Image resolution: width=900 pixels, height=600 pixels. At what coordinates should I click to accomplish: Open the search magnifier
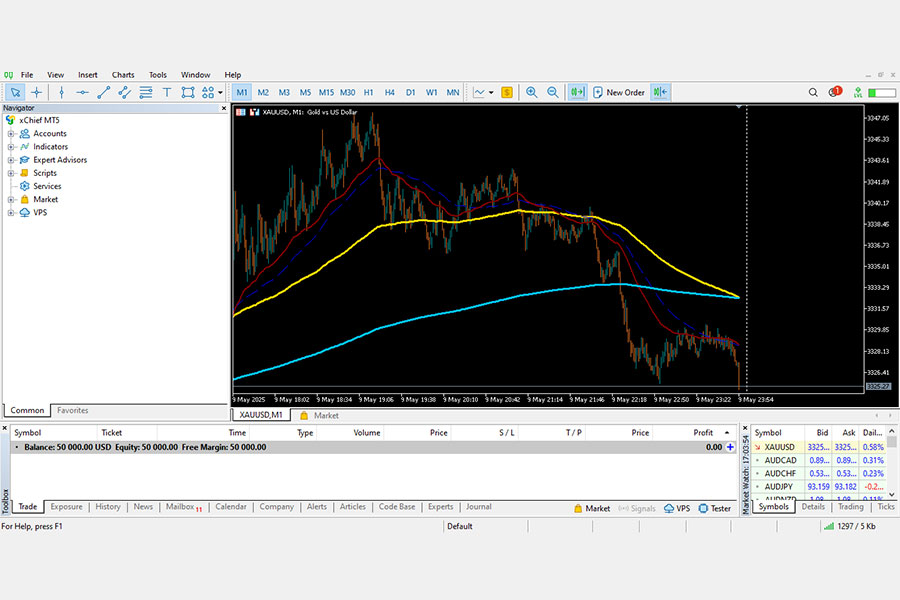pos(813,92)
